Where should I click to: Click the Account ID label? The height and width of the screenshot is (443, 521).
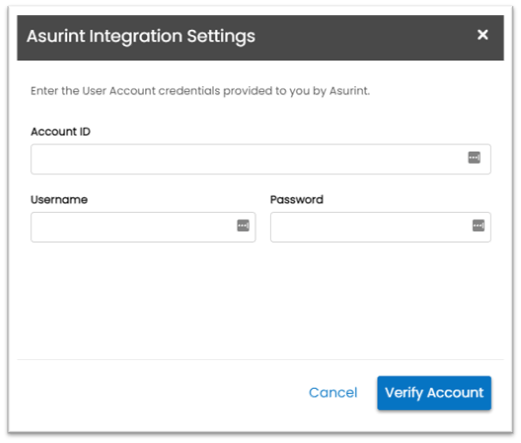coord(61,132)
